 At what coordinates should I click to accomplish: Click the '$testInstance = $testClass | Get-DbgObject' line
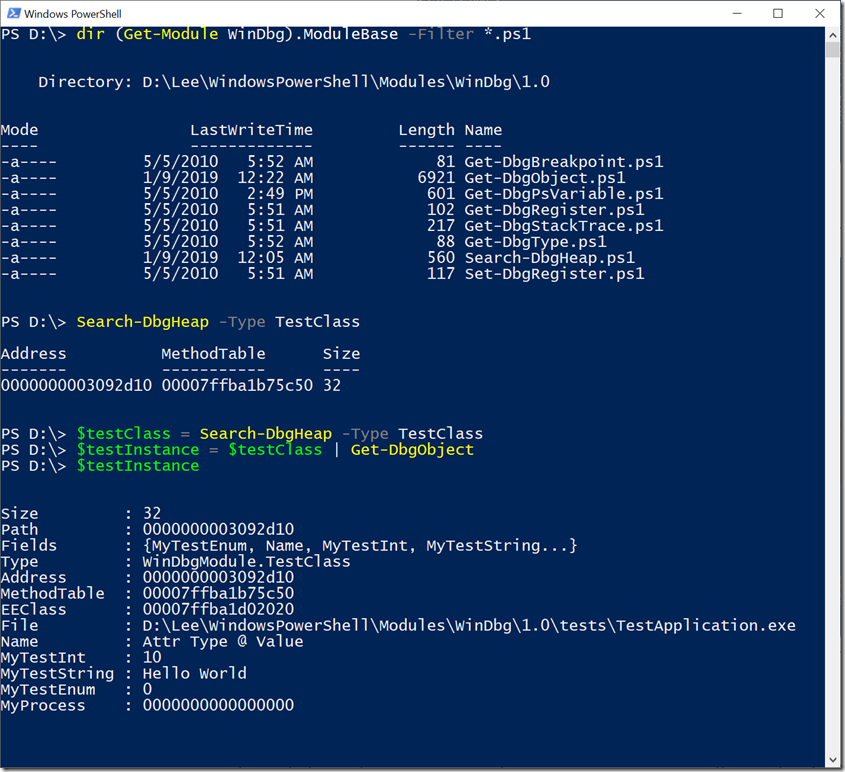click(x=237, y=450)
